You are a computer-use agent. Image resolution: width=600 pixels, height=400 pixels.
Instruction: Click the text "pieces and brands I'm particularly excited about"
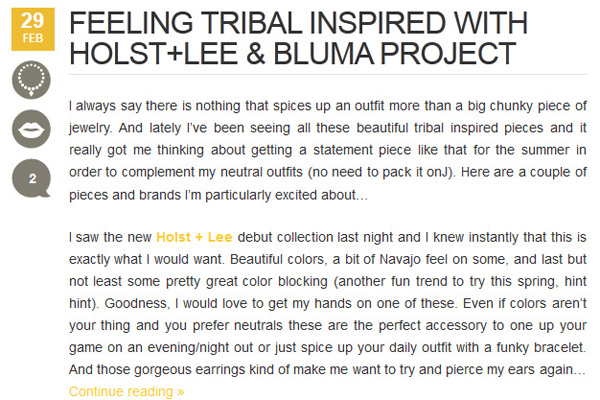pos(211,193)
